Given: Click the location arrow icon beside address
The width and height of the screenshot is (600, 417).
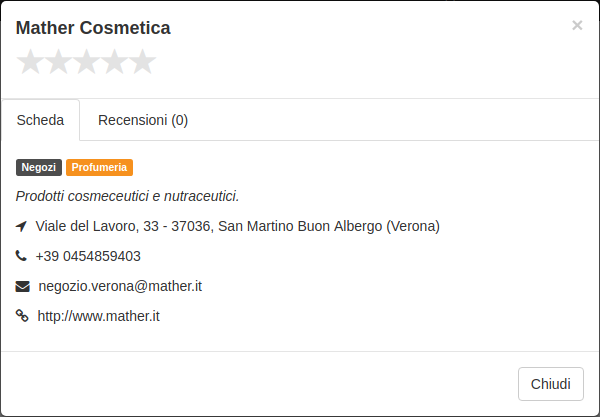Looking at the screenshot, I should (21, 226).
